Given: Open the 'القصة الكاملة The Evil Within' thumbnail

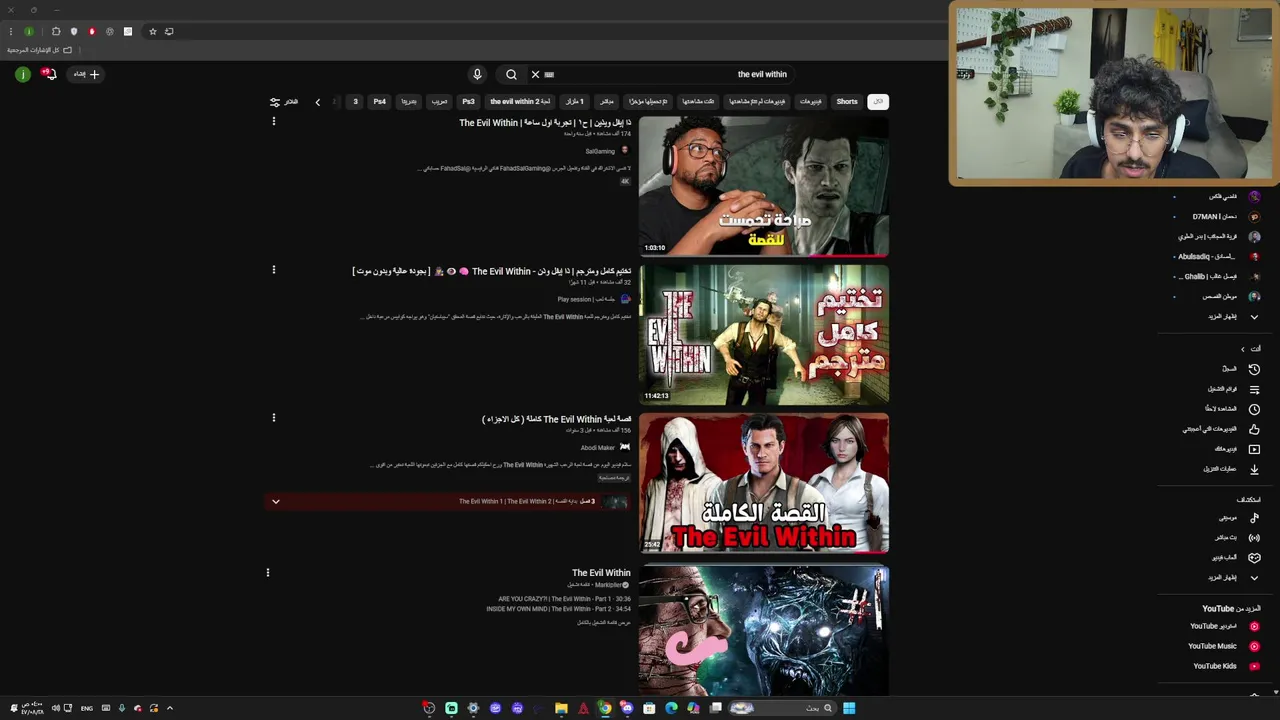Looking at the screenshot, I should [x=764, y=482].
